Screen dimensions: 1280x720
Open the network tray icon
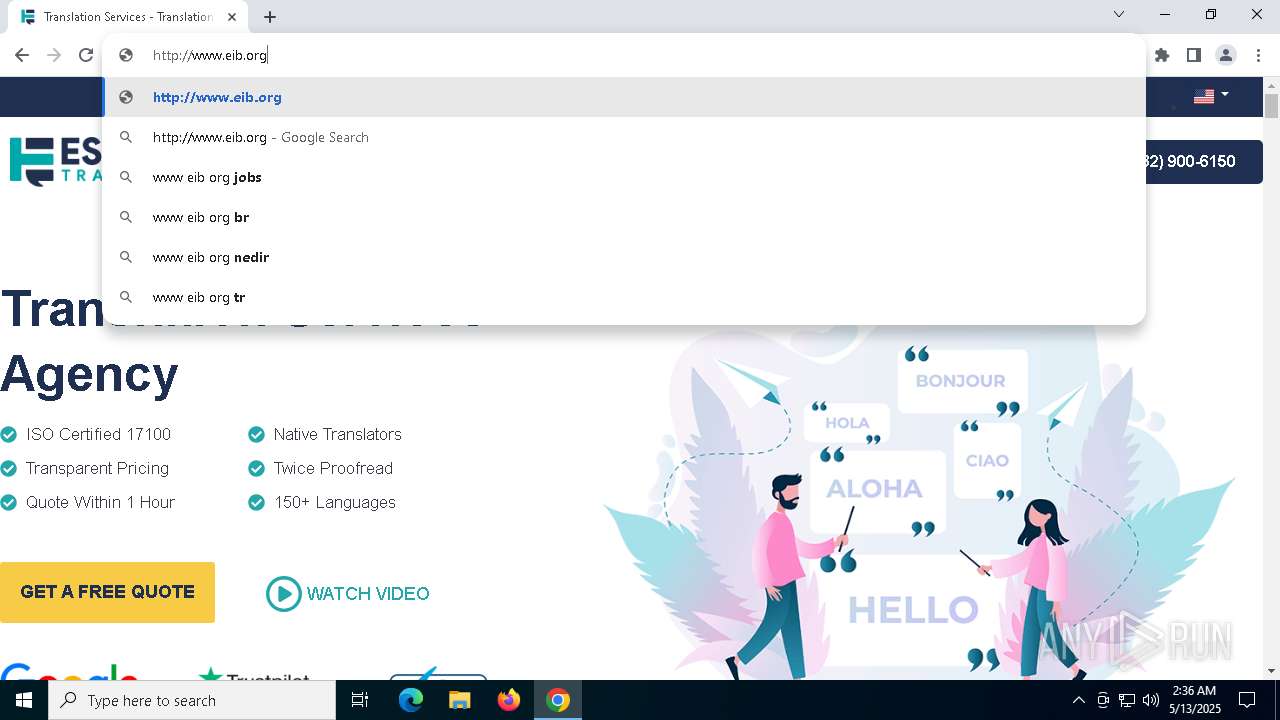pyautogui.click(x=1127, y=700)
